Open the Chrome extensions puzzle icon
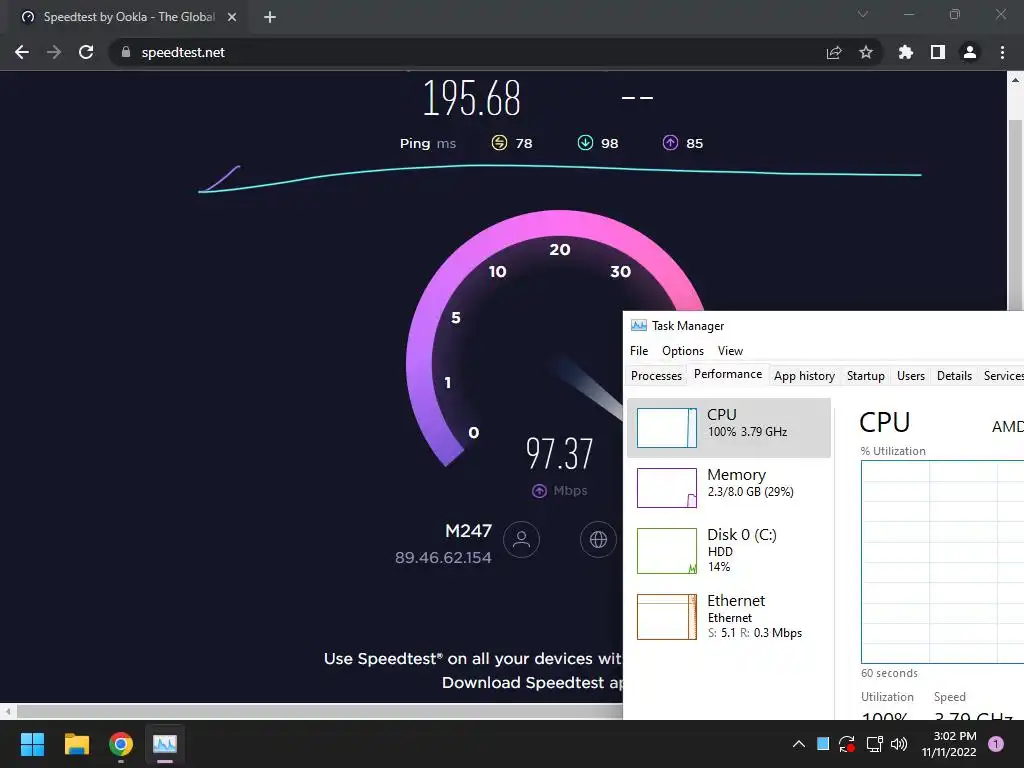This screenshot has height=768, width=1024. coord(905,52)
